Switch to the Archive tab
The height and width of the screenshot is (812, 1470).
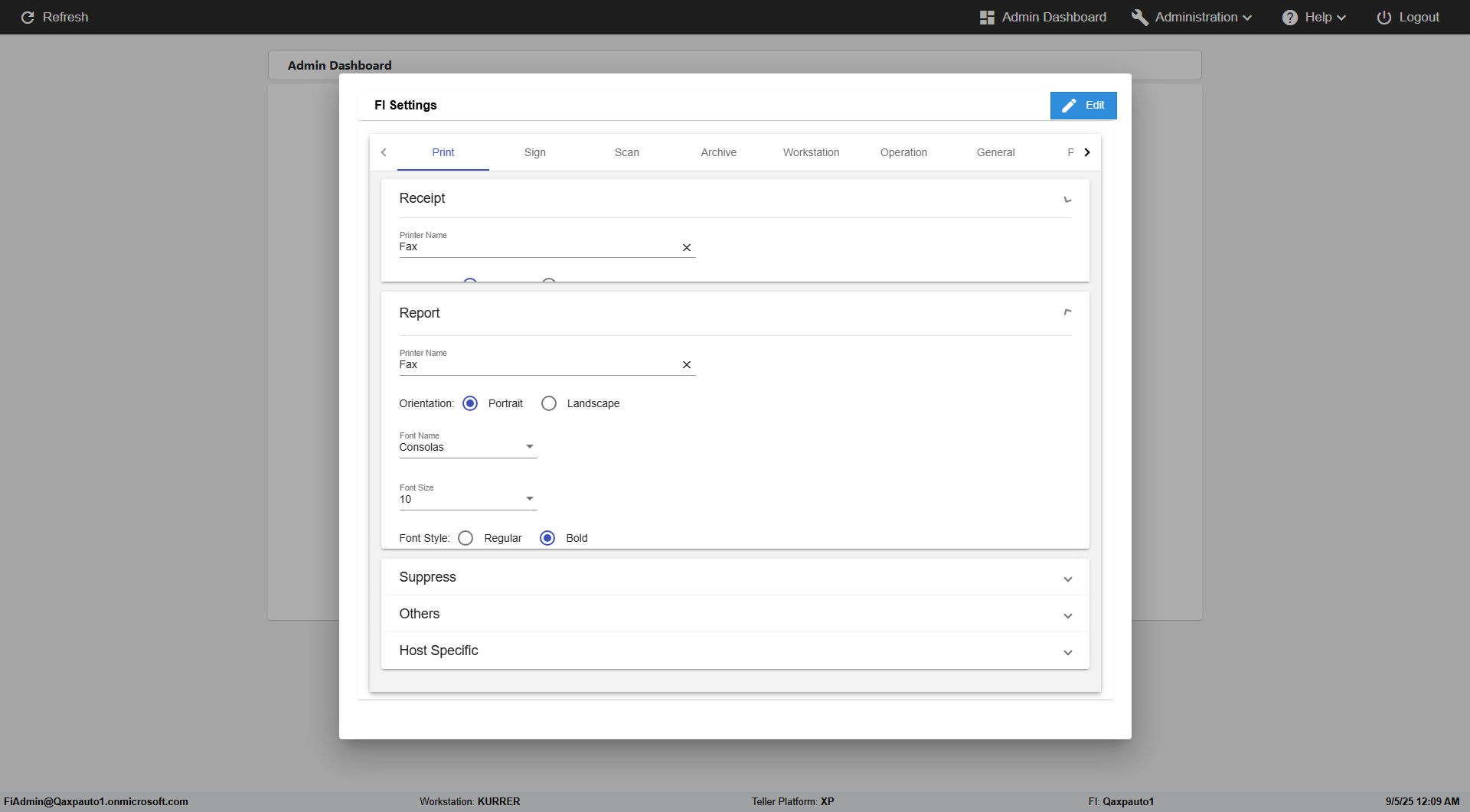click(719, 152)
